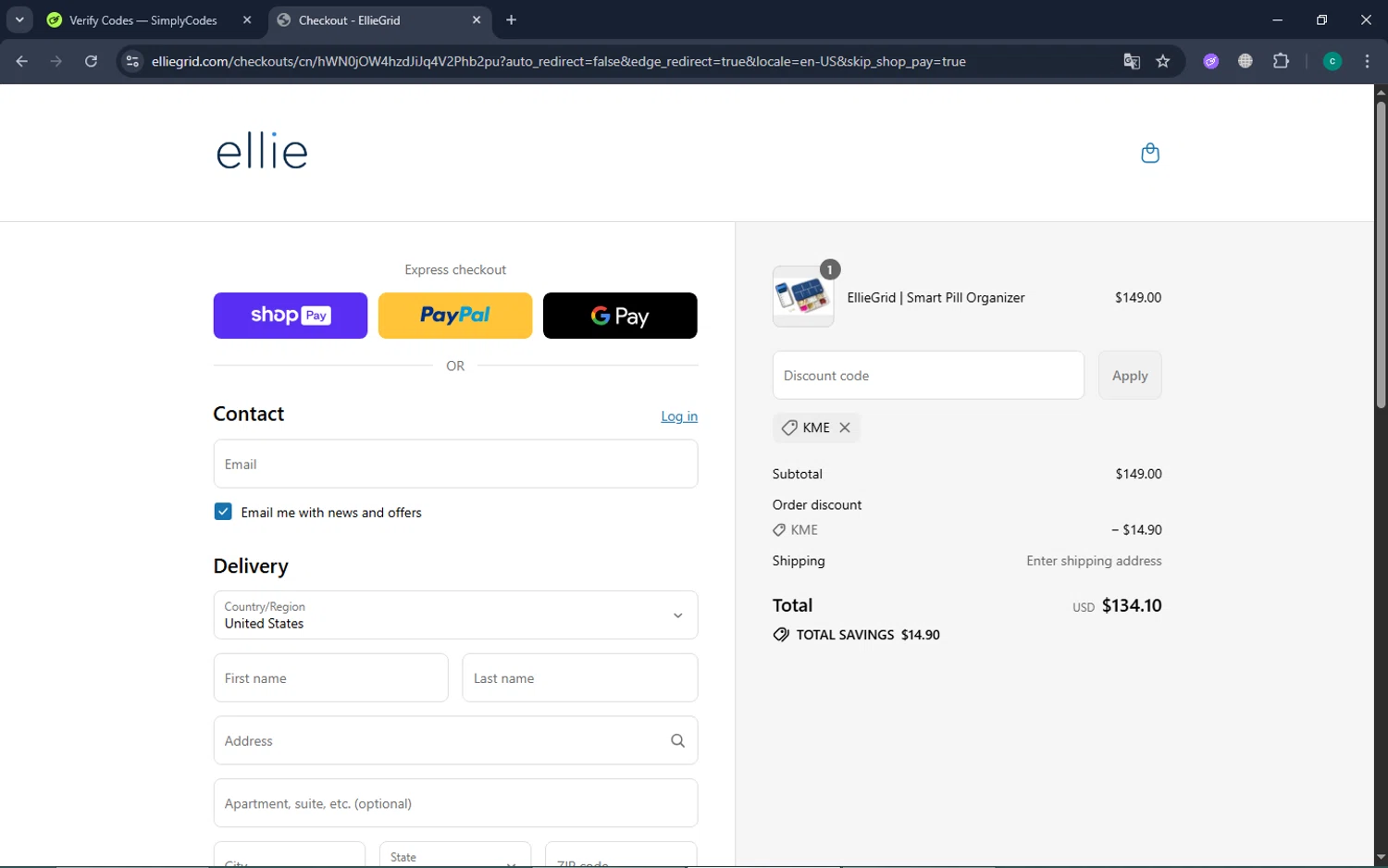Click the Subtotal label
The height and width of the screenshot is (868, 1388).
tap(798, 474)
